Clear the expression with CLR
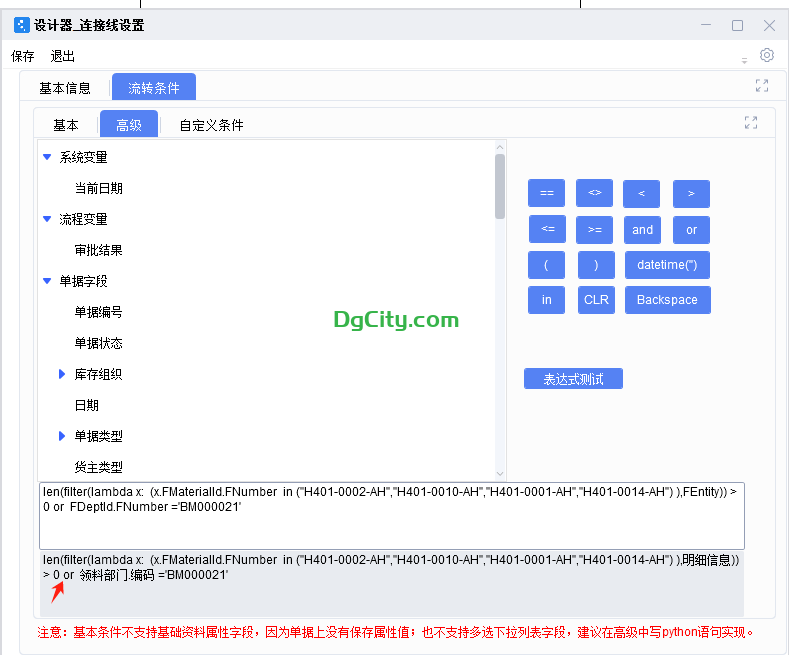 (596, 300)
